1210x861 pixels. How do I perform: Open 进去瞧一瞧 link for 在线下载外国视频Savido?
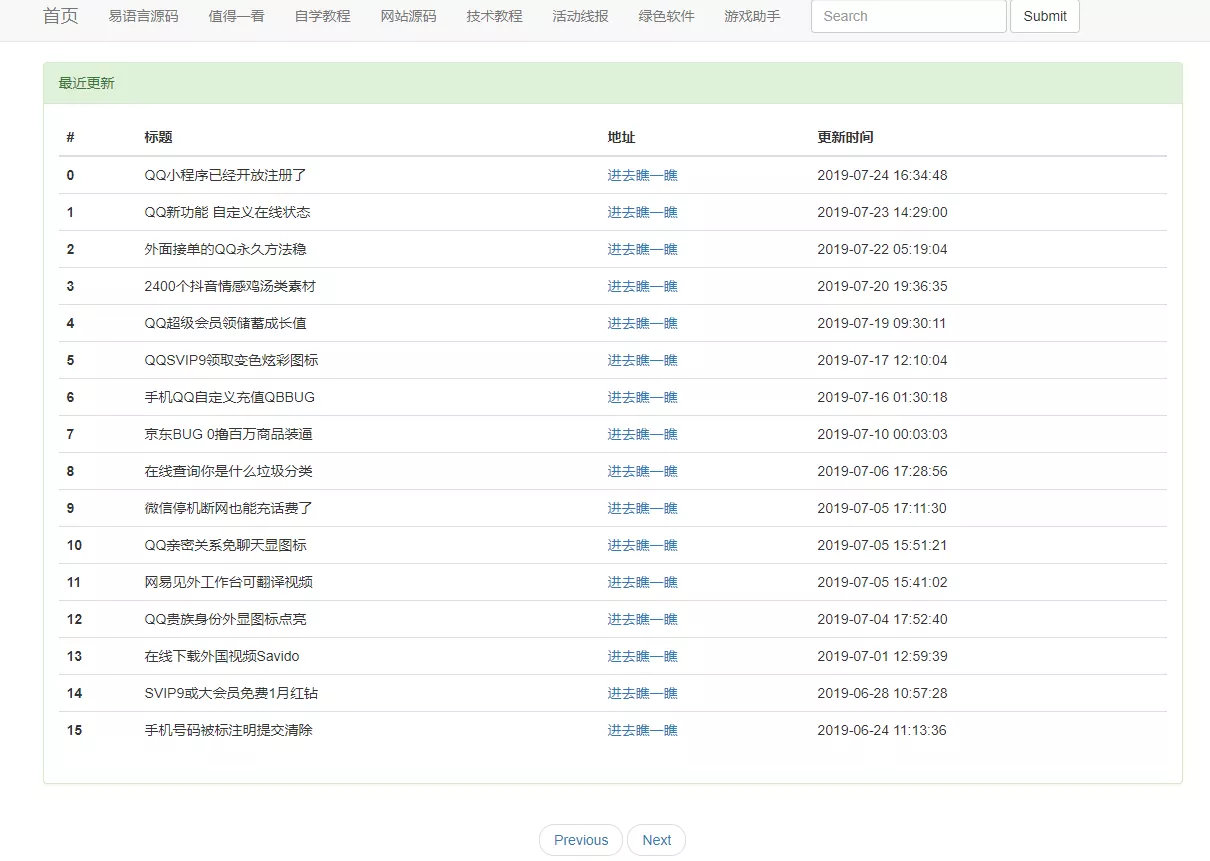[643, 656]
